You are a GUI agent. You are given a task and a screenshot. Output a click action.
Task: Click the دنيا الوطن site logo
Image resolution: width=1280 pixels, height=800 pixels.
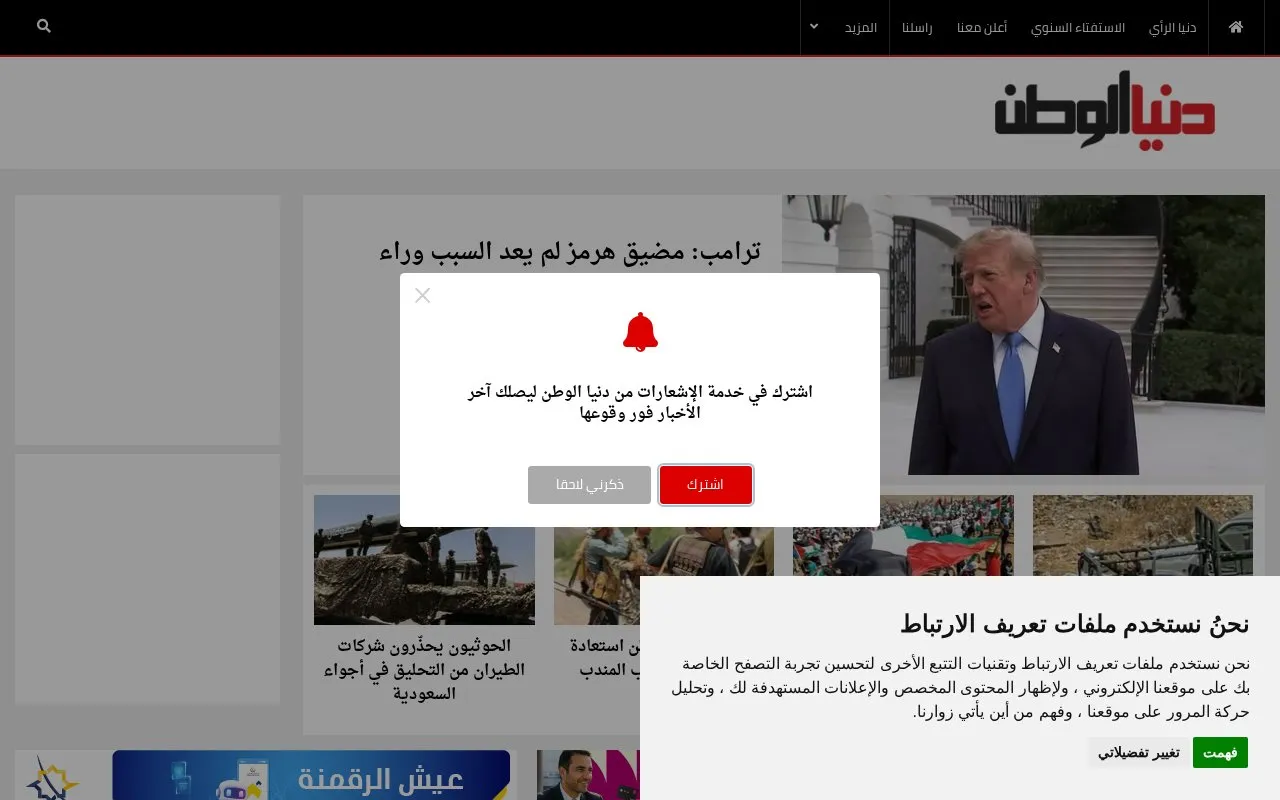click(1105, 110)
